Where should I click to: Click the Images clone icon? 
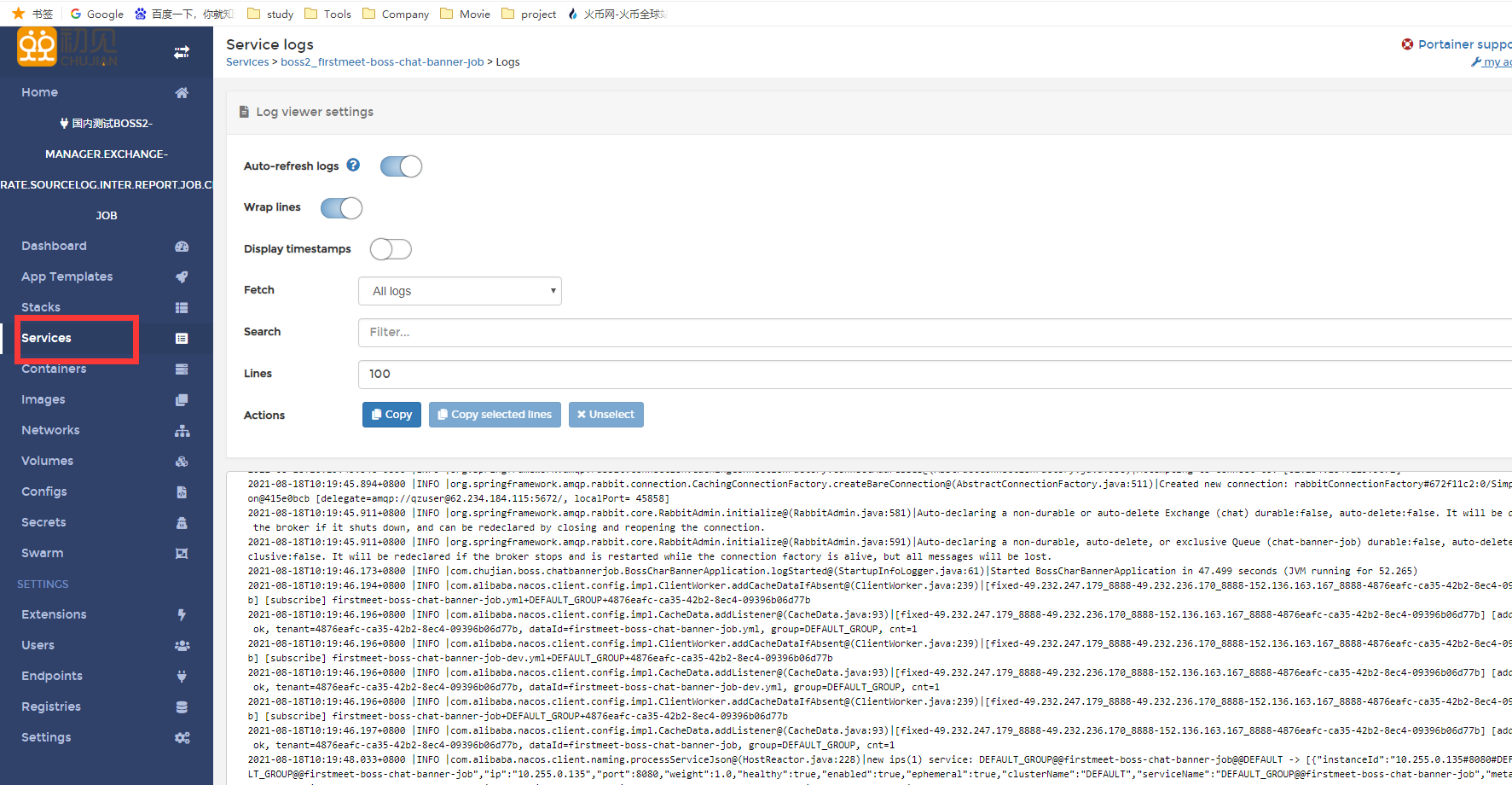pos(182,400)
